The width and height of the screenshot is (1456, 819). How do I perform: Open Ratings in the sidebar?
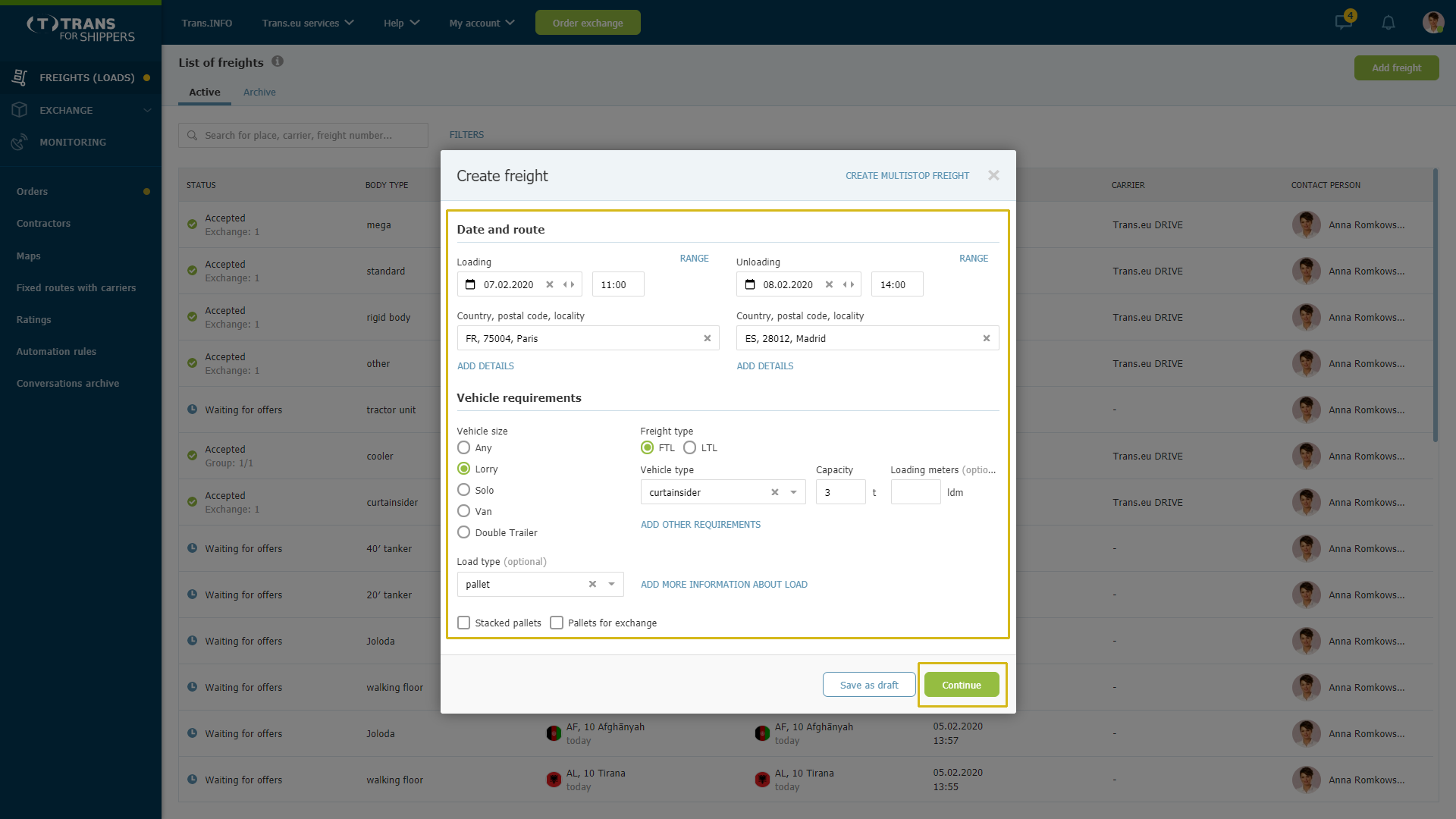click(34, 319)
